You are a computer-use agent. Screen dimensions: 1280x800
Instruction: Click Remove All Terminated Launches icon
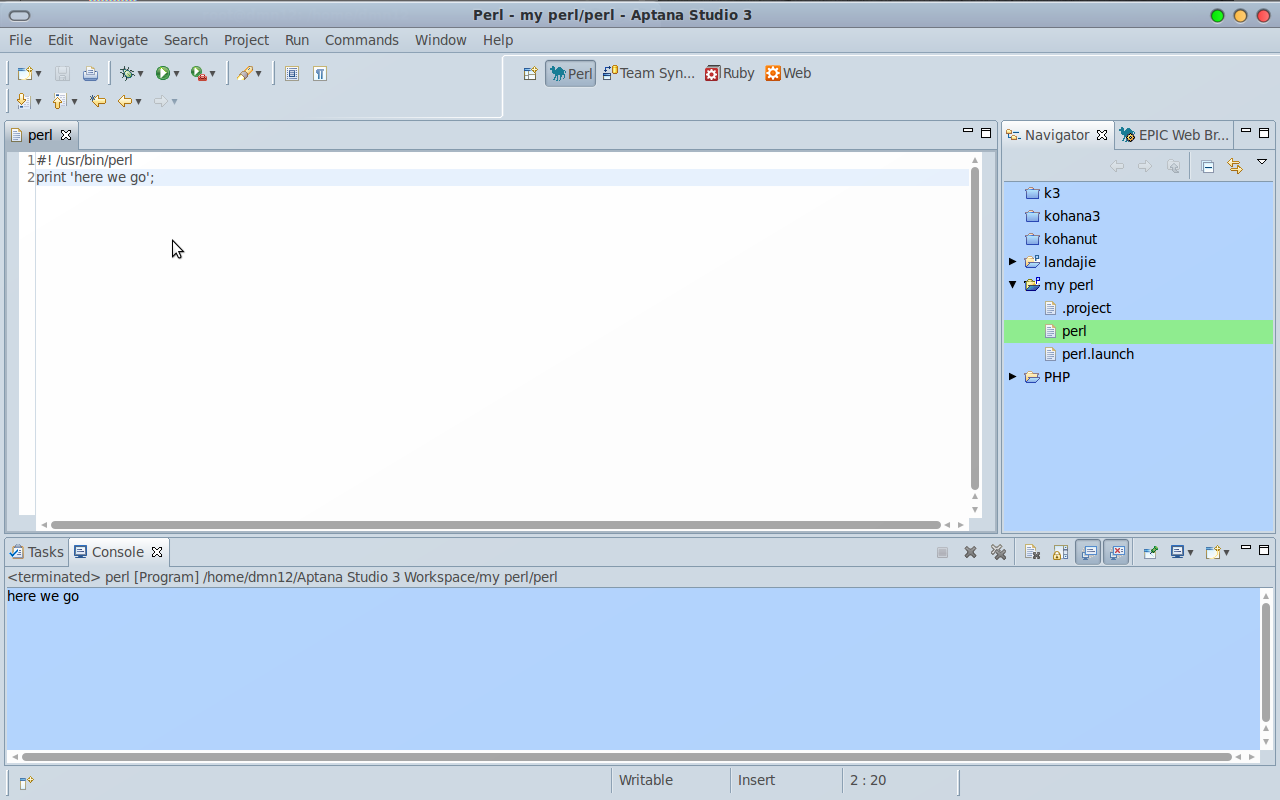998,552
